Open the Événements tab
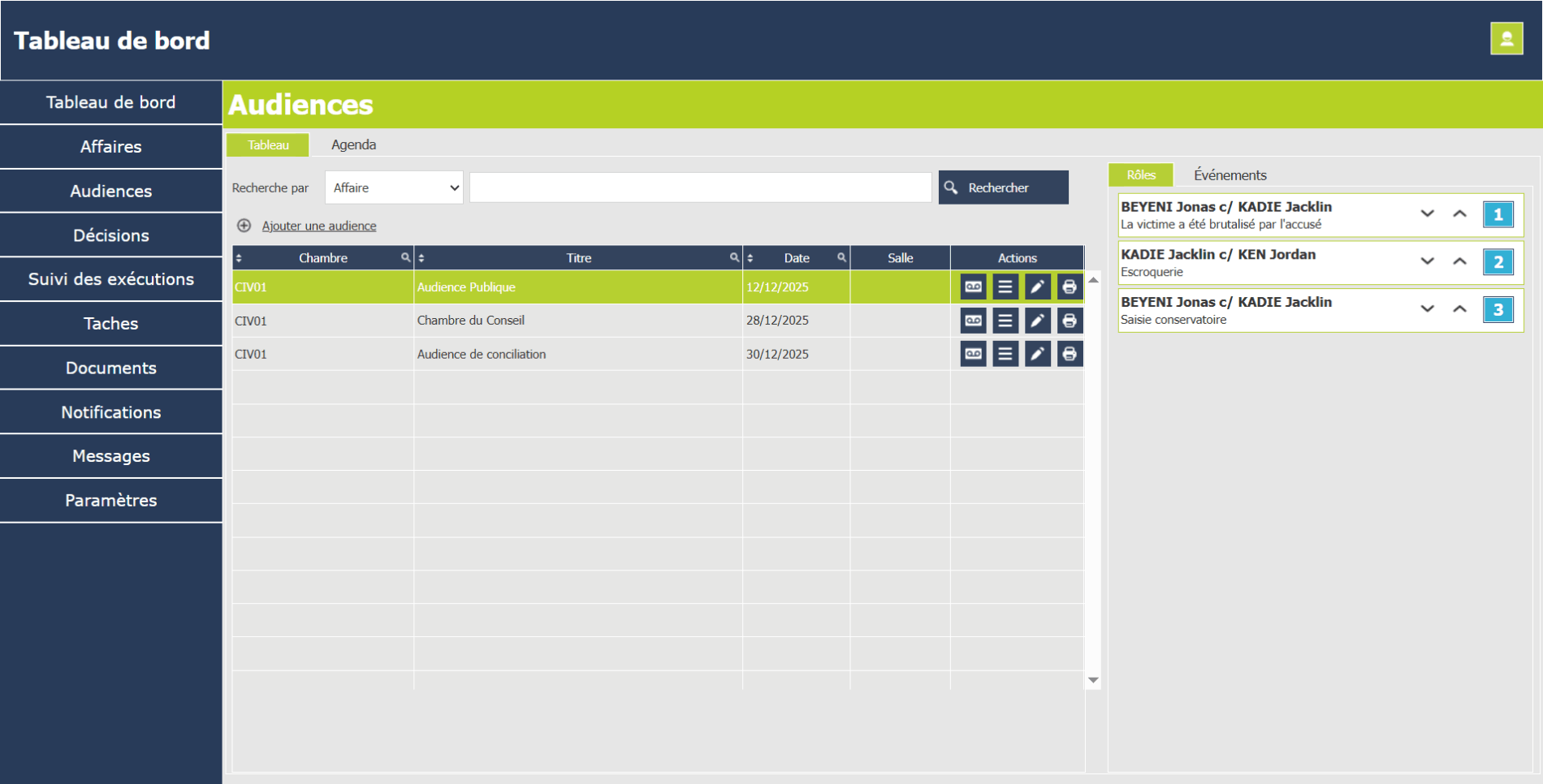Viewport: 1543px width, 784px height. 1230,174
